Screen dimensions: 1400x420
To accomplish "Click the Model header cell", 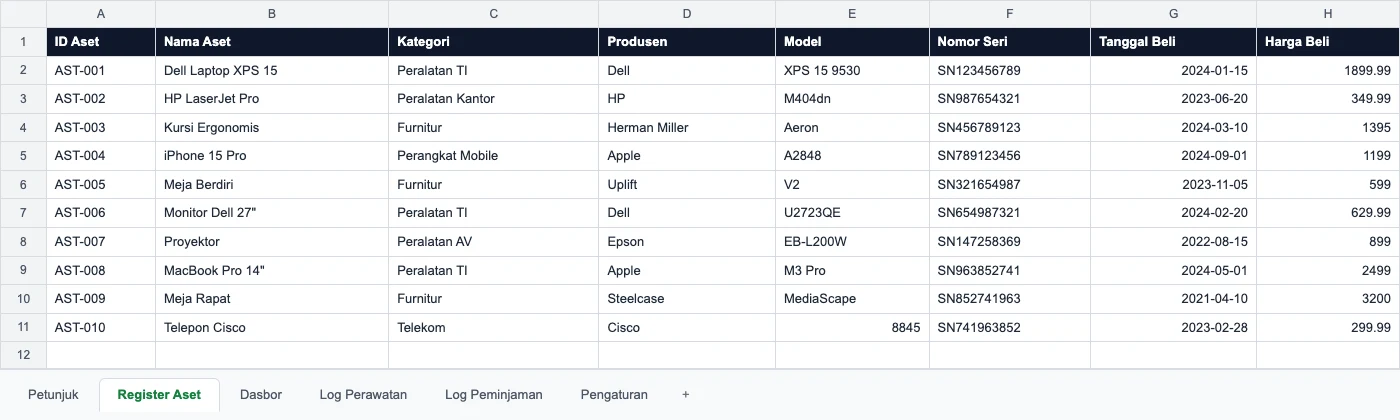I will tap(852, 42).
